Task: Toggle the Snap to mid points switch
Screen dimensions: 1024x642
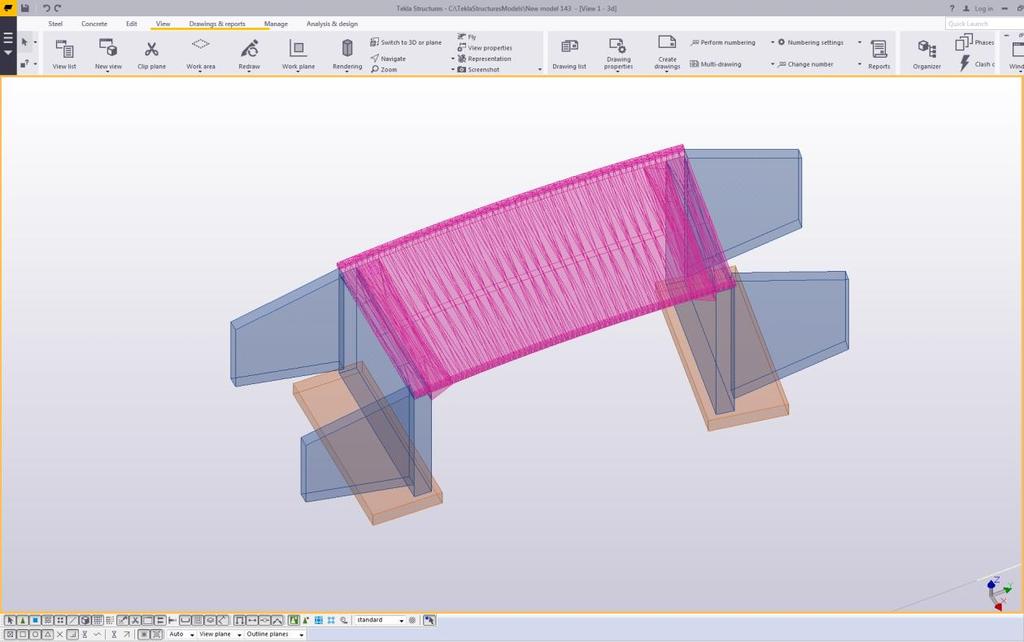Action: pyautogui.click(x=47, y=634)
